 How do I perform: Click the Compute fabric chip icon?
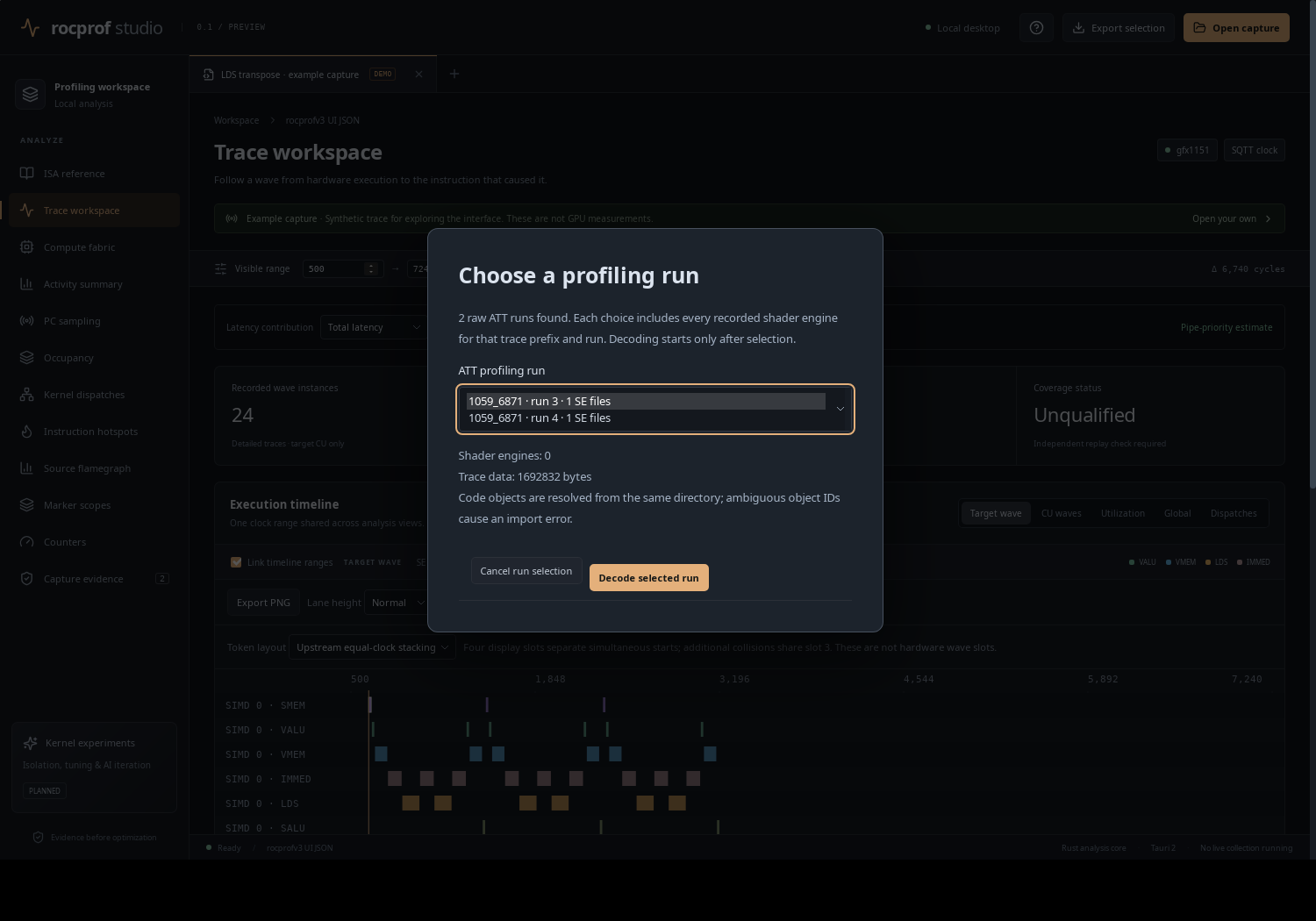point(27,247)
